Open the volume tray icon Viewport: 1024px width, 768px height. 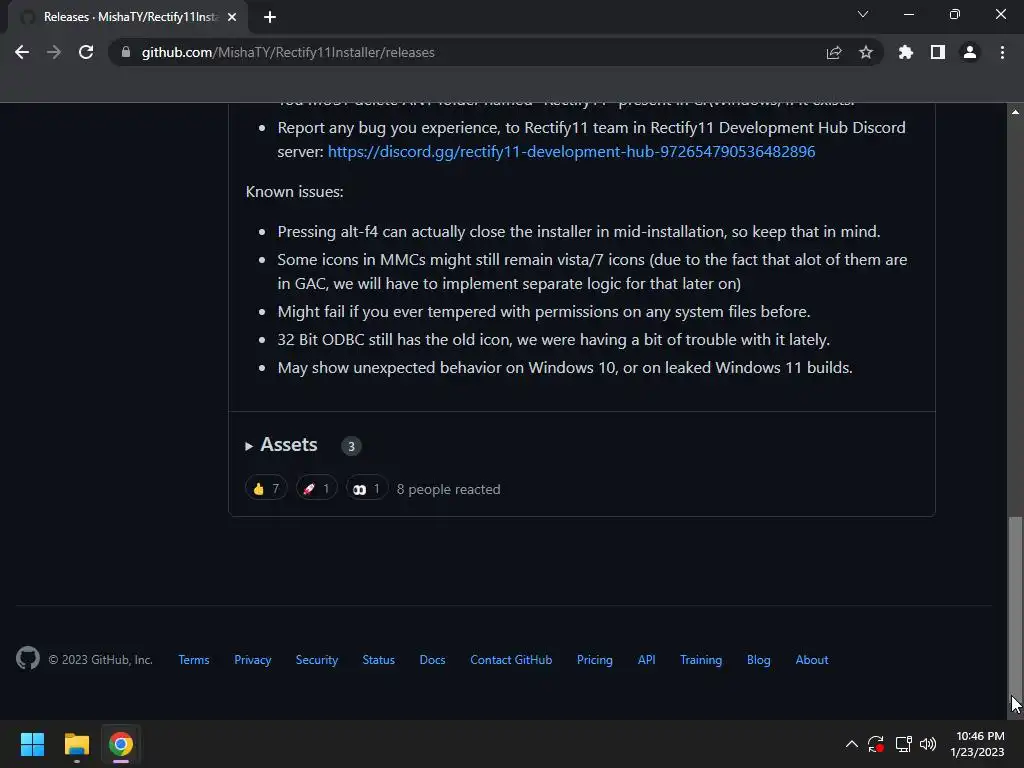pyautogui.click(x=927, y=744)
